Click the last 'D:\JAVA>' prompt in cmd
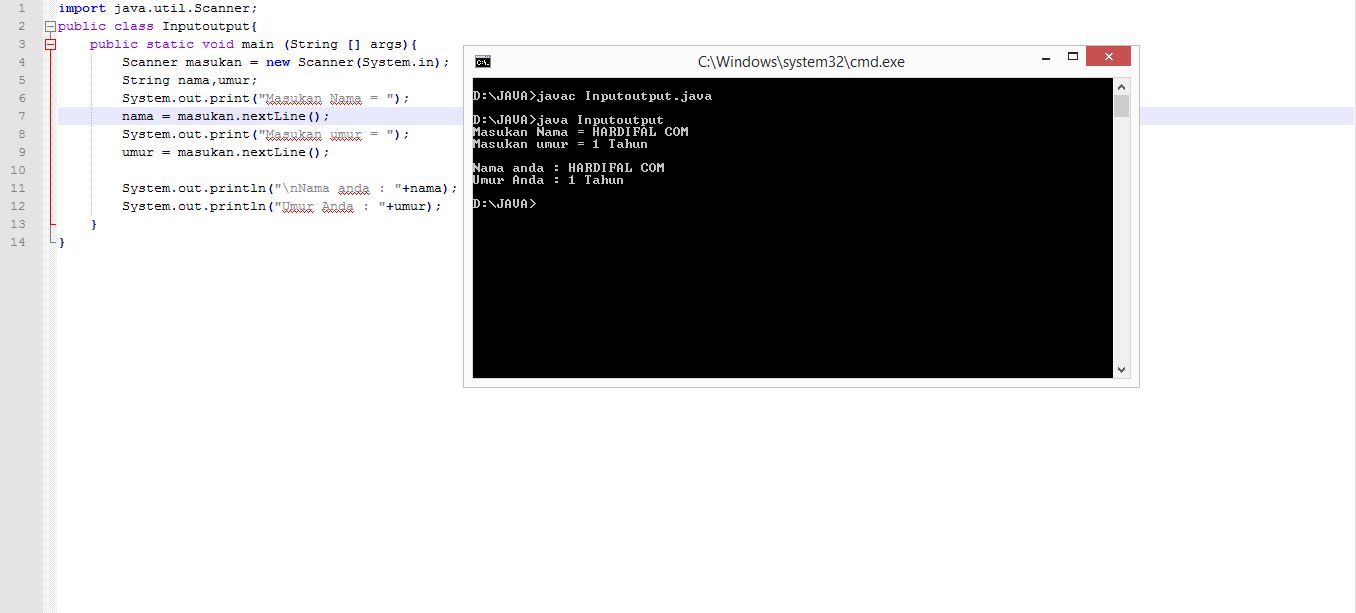 point(504,204)
